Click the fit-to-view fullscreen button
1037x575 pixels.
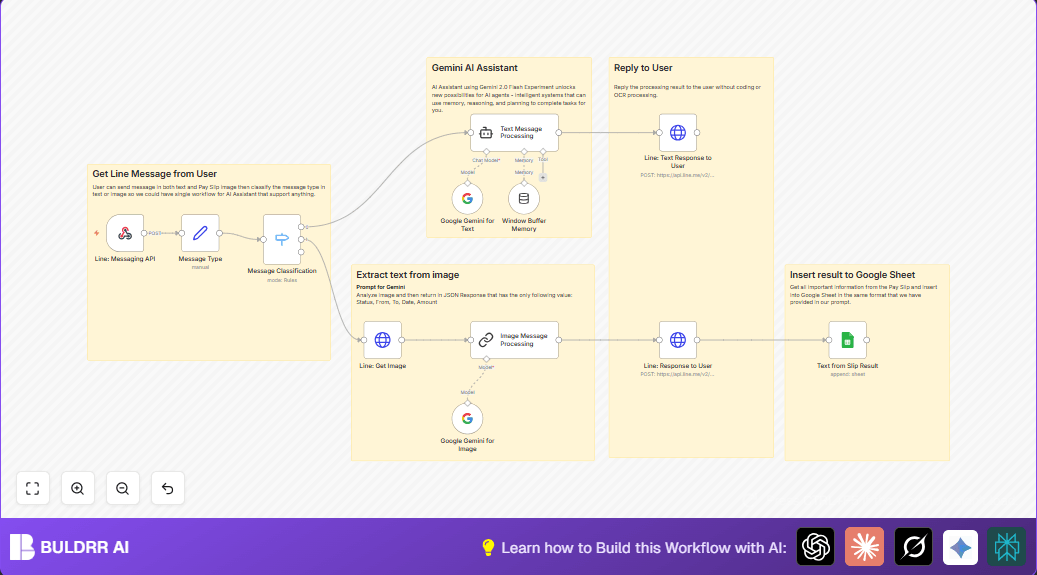point(32,488)
